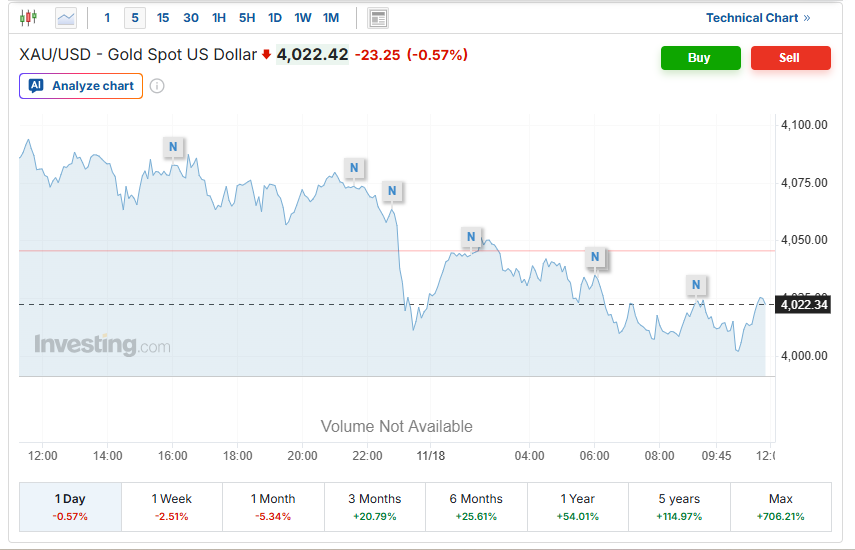Open the news marker near 16:00

pyautogui.click(x=173, y=147)
